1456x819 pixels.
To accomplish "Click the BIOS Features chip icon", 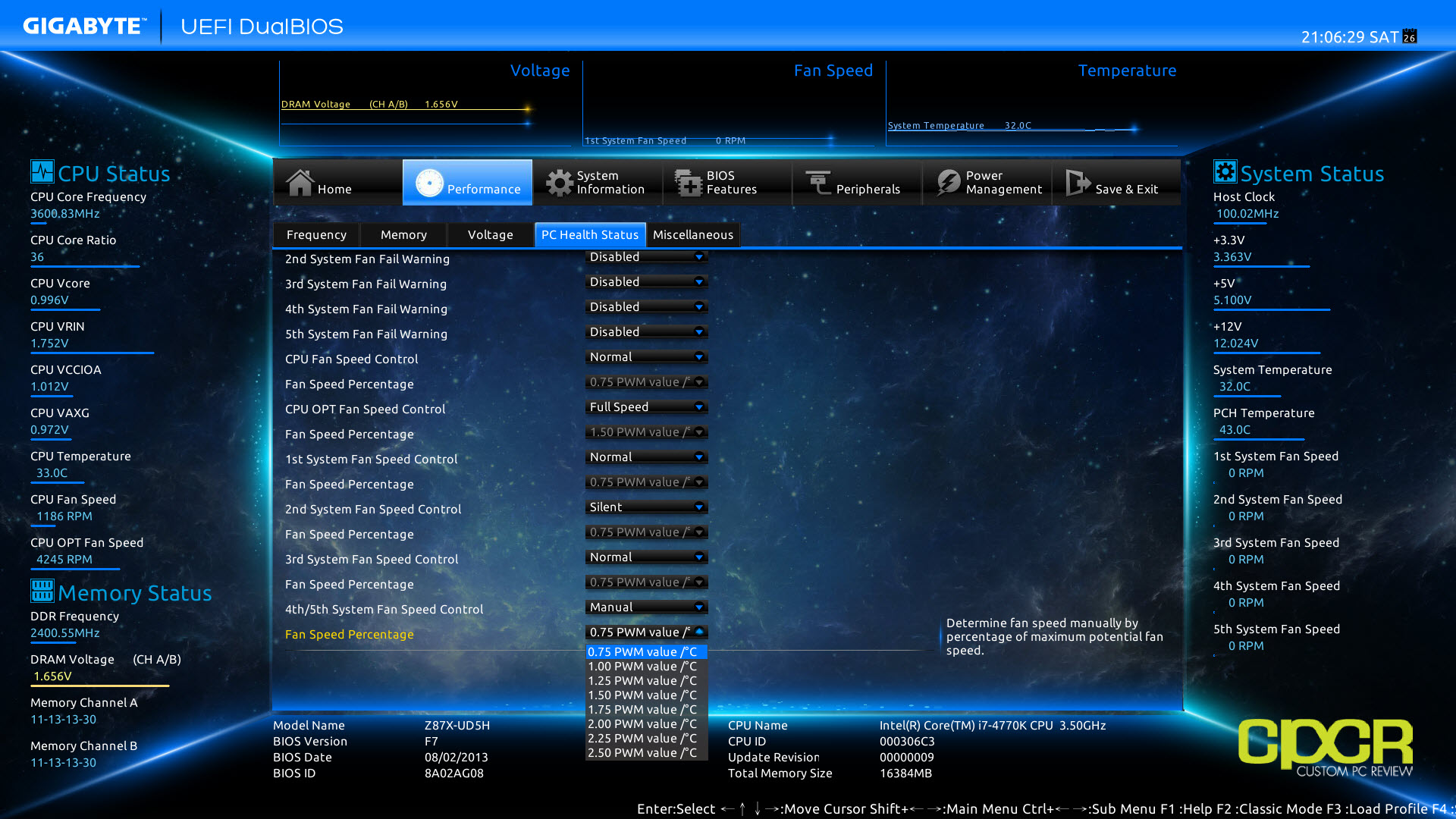I will click(689, 183).
